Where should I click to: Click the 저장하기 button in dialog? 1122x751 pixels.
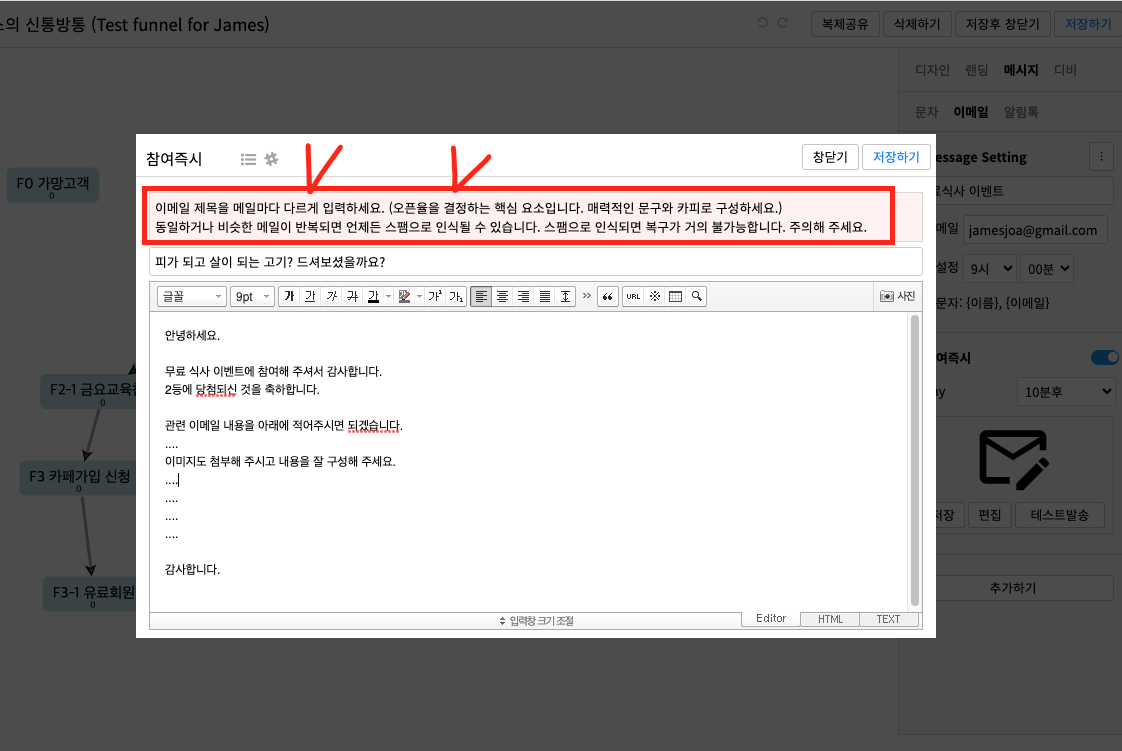pyautogui.click(x=896, y=157)
